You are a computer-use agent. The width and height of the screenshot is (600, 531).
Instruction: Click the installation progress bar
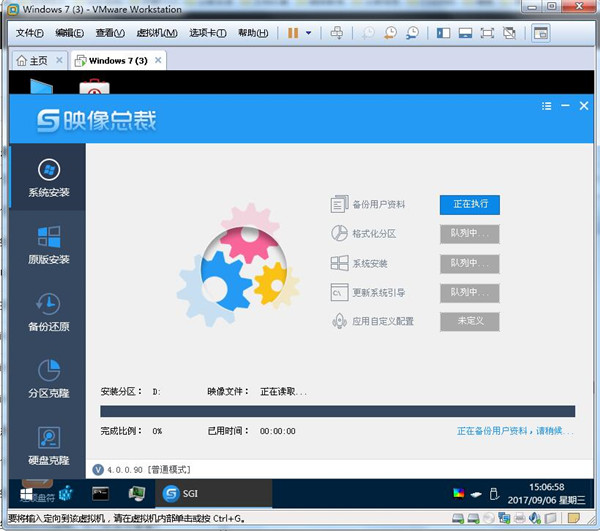point(338,411)
